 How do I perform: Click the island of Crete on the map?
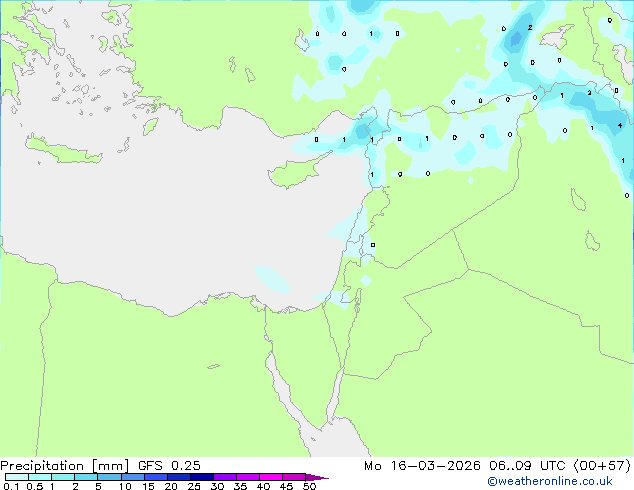[63, 150]
